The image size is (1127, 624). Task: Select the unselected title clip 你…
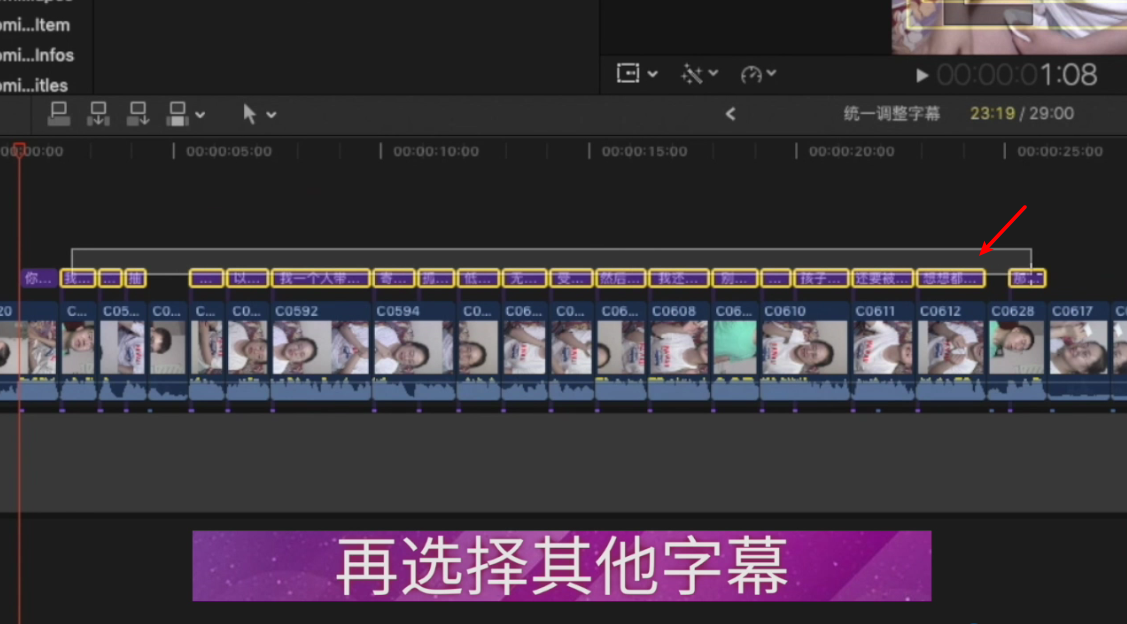click(x=40, y=278)
